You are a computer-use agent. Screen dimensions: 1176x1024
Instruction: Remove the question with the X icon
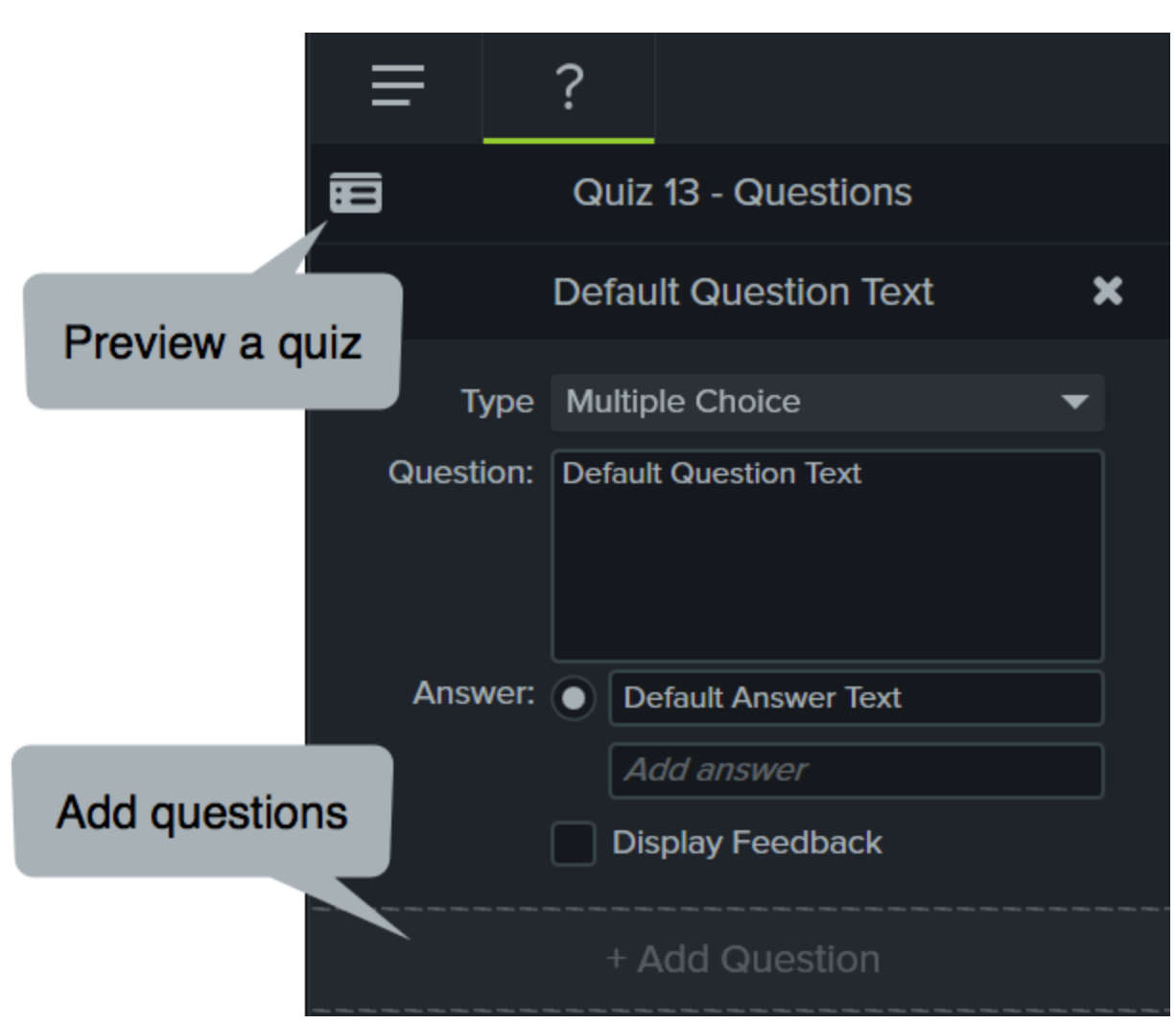click(1107, 291)
